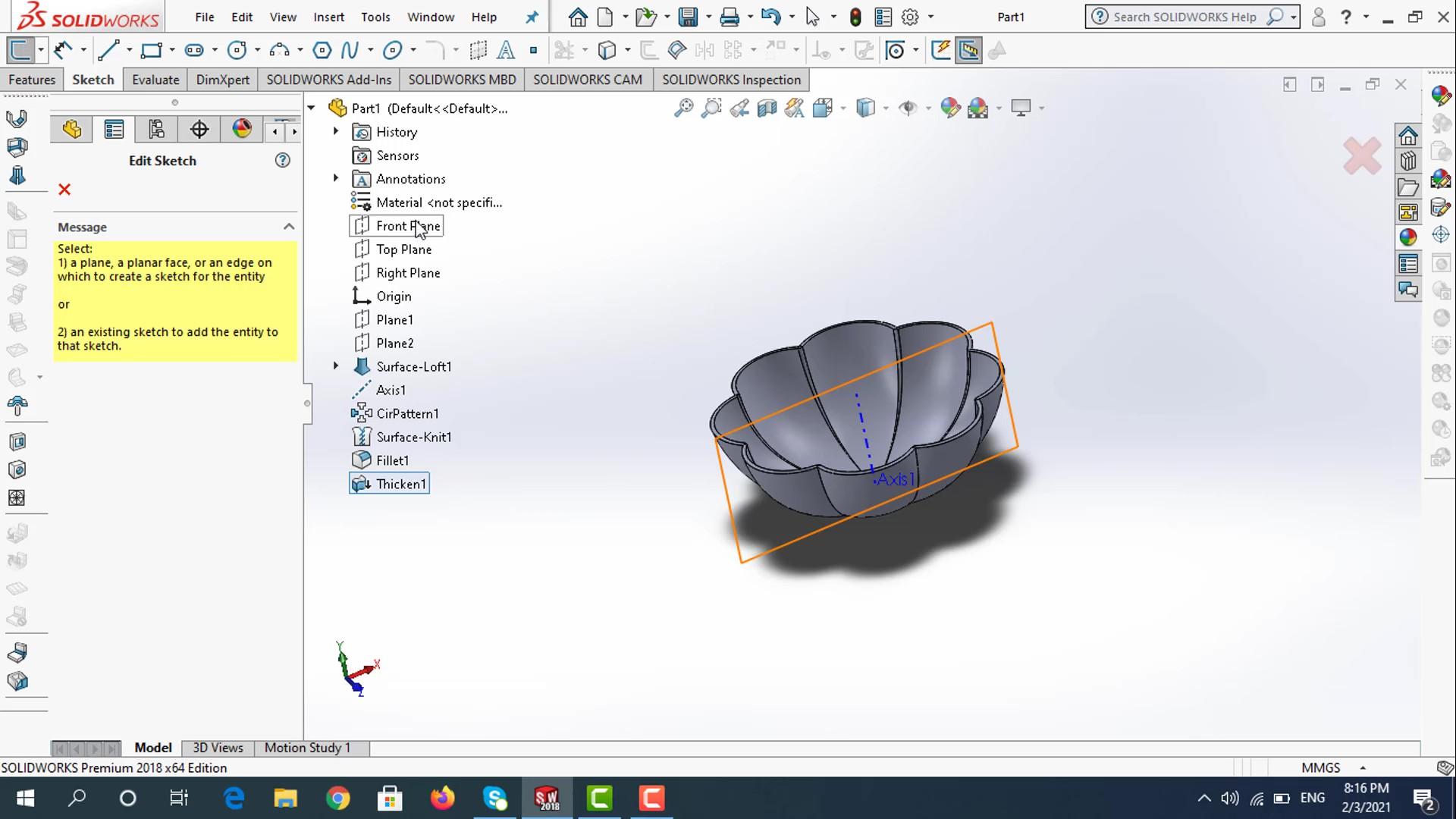Expand the Surface-Loft1 feature

pyautogui.click(x=336, y=366)
